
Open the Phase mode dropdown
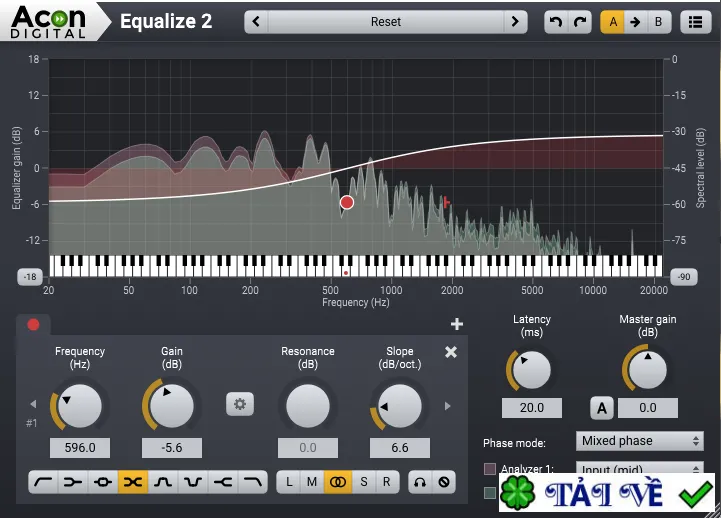(x=640, y=441)
